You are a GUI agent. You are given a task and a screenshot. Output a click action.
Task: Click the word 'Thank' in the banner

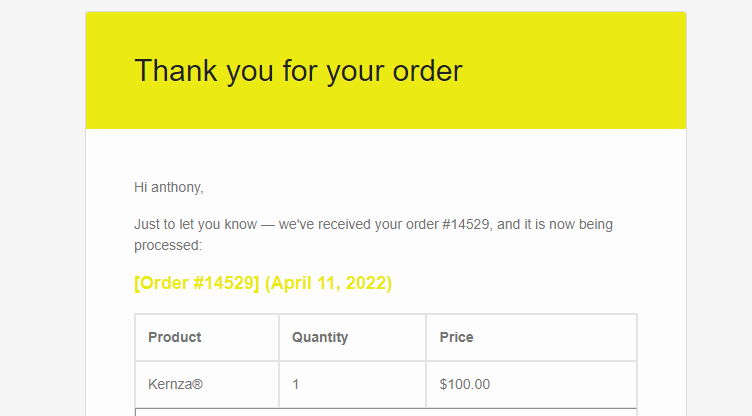(176, 71)
